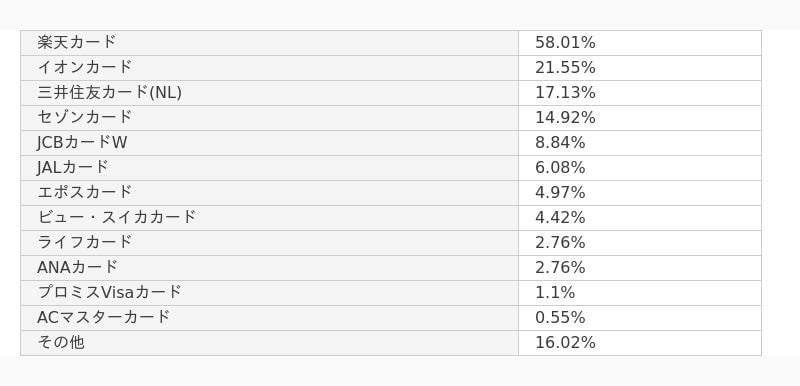Viewport: 800px width, 386px height.
Task: Click the 16.02% percentage value
Action: (565, 343)
